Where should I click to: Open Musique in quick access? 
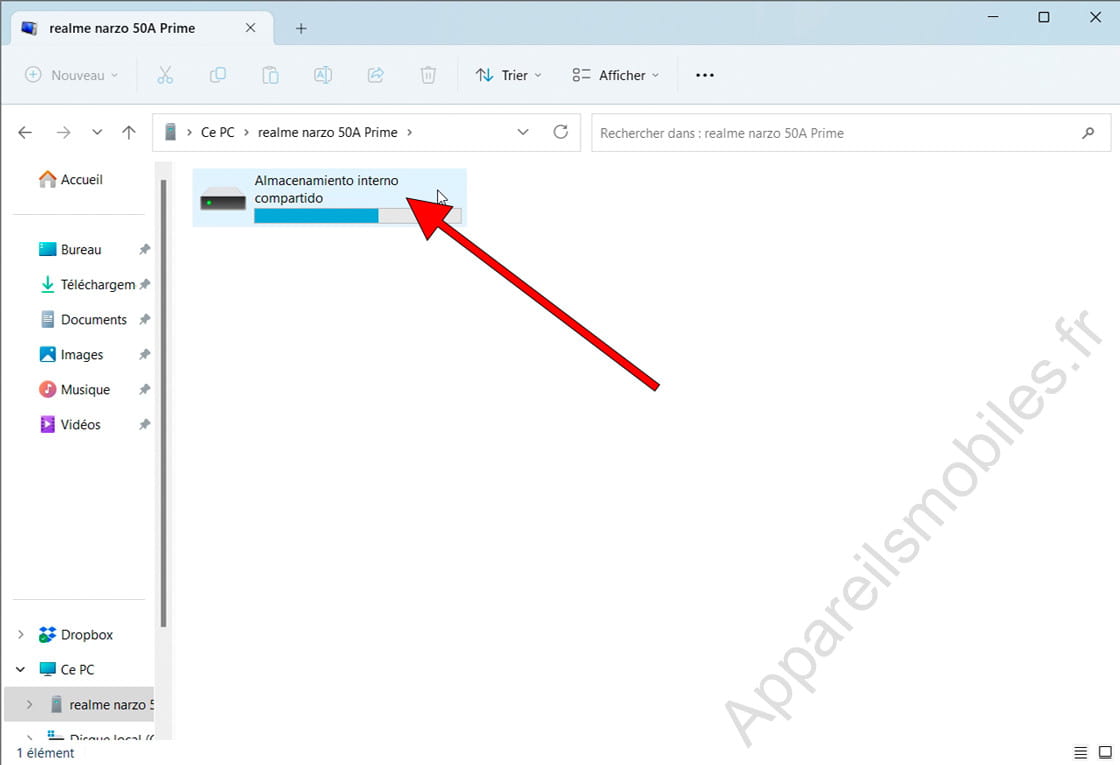pos(74,389)
